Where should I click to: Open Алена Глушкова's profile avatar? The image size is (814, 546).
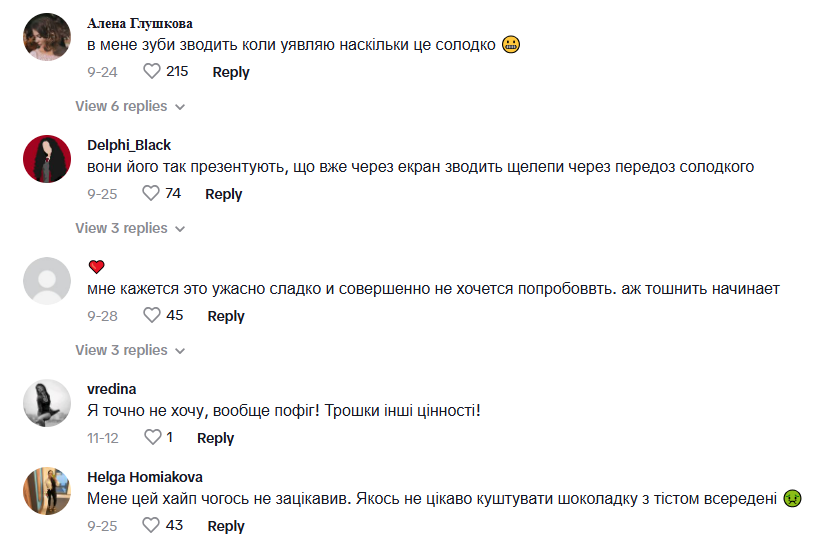[47, 37]
